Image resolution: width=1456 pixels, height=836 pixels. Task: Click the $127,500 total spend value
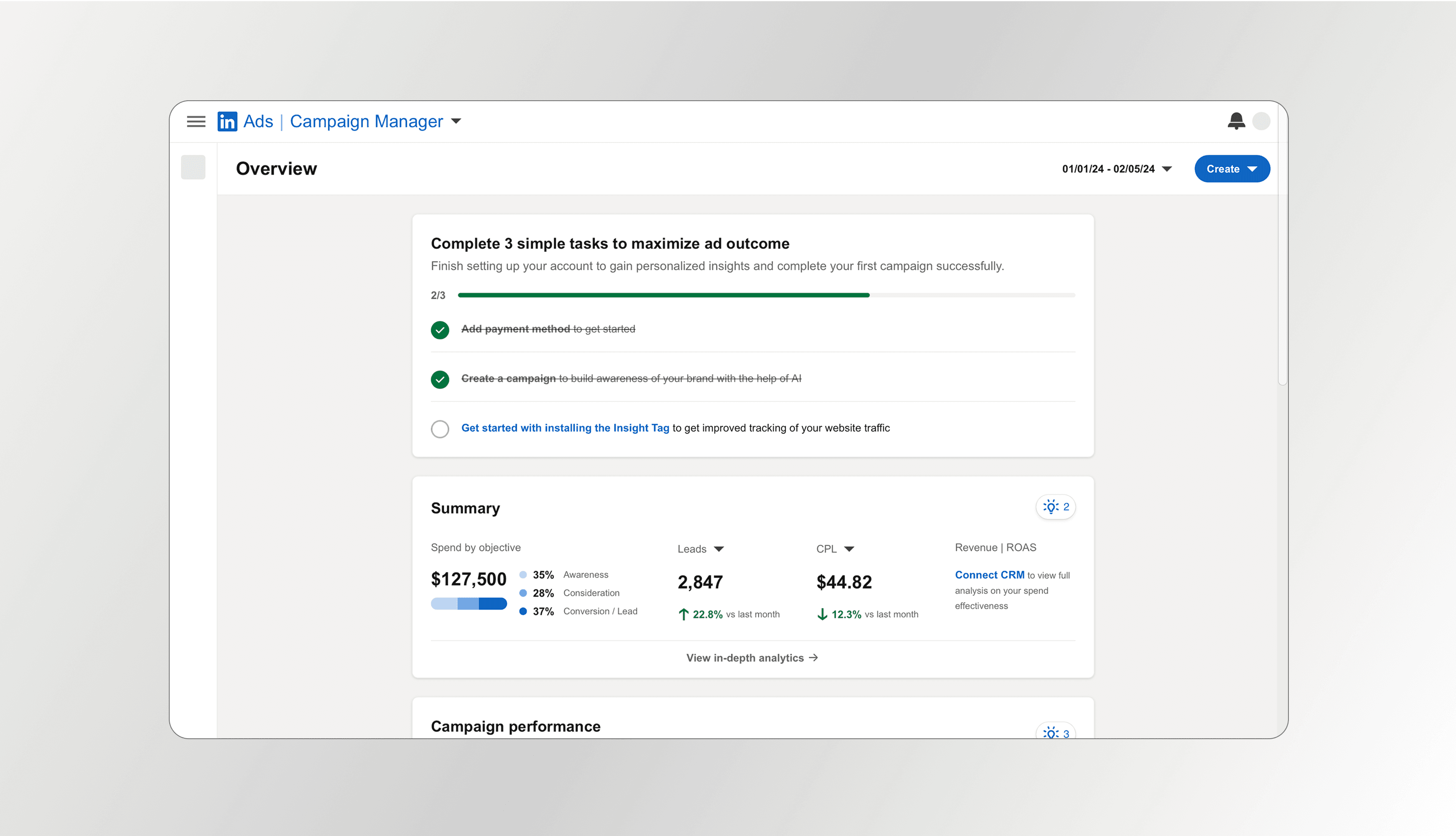[468, 579]
